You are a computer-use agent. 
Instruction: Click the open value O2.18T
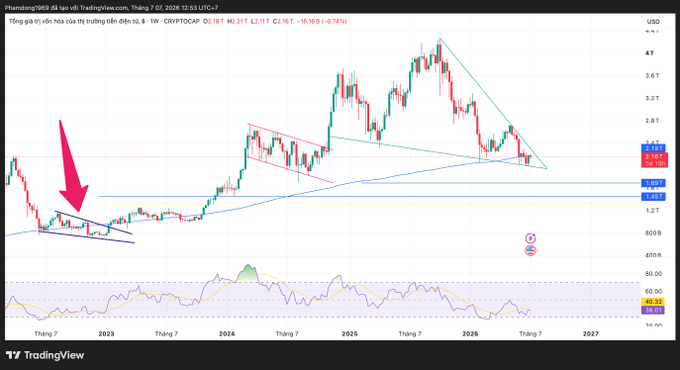pos(213,21)
